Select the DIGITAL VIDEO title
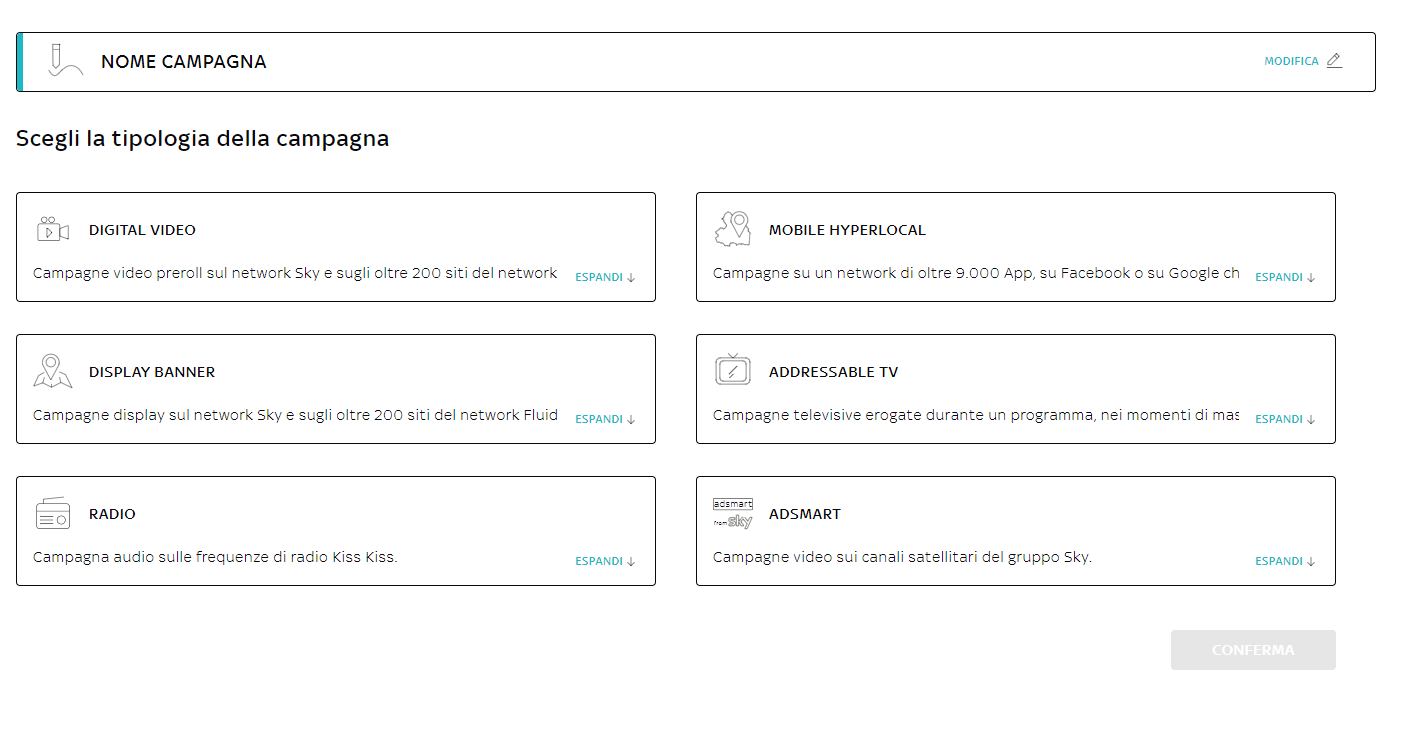Image resolution: width=1405 pixels, height=733 pixels. point(142,230)
